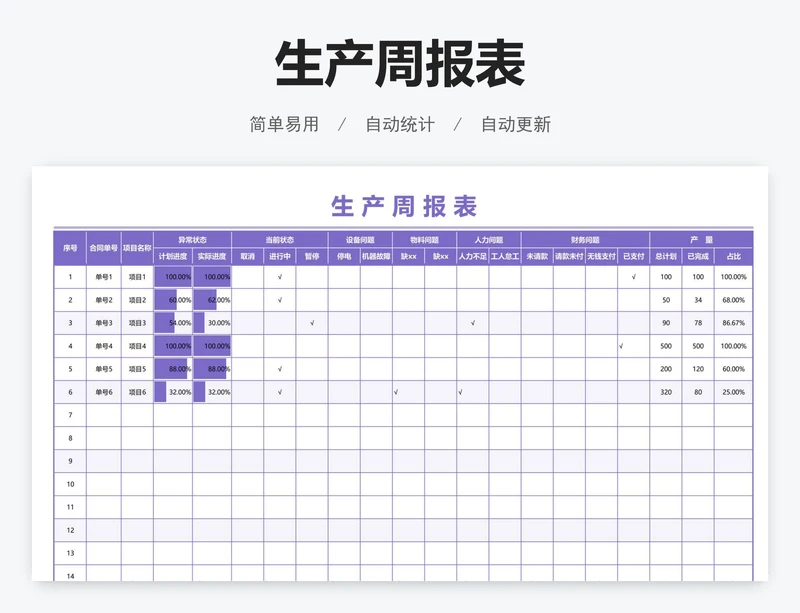Click the 取消 sub-header
Viewport: 800px width, 613px height.
pyautogui.click(x=247, y=256)
